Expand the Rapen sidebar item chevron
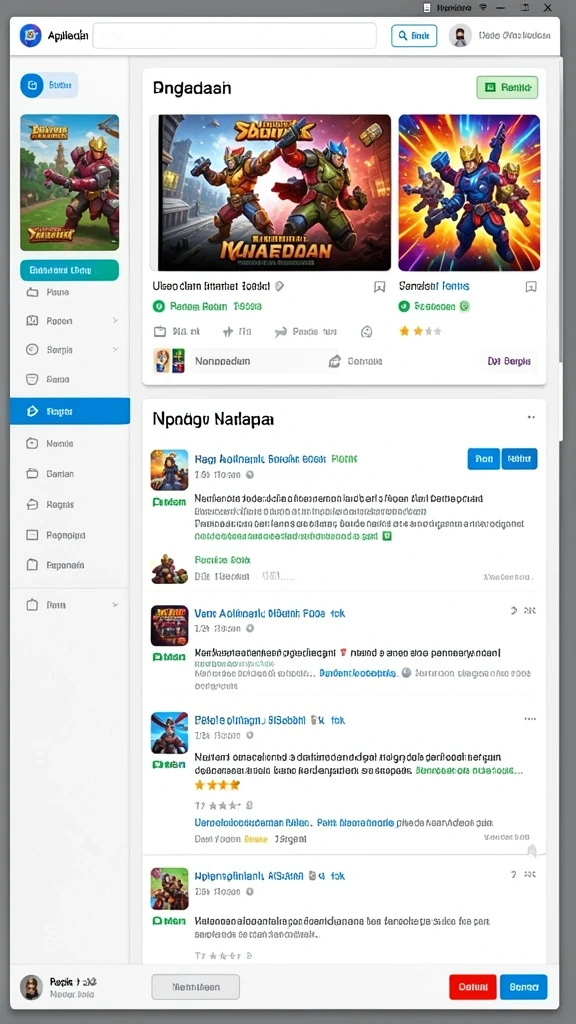576x1024 pixels. 115,321
